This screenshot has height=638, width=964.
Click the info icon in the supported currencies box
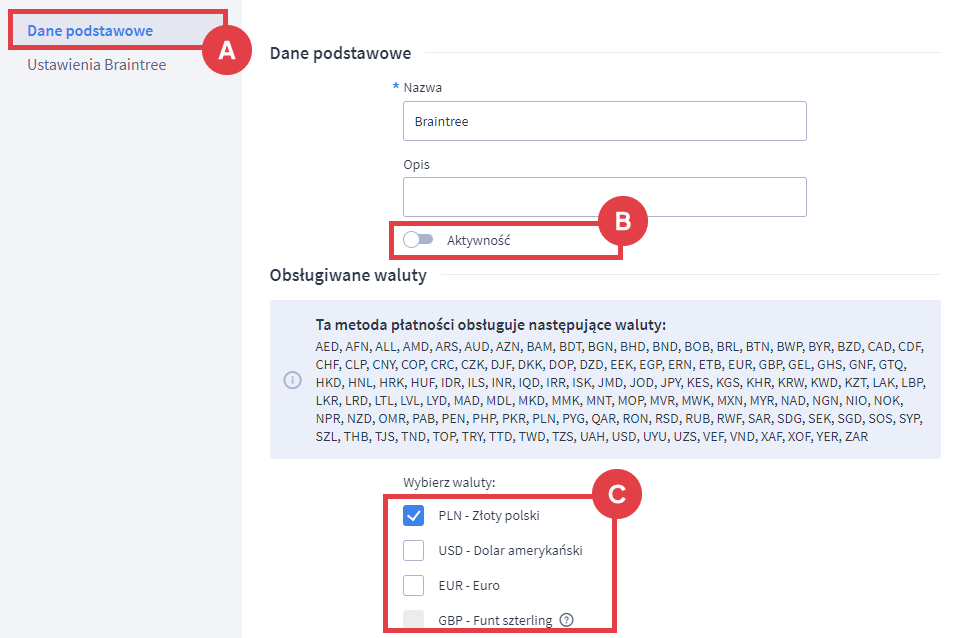tap(293, 380)
